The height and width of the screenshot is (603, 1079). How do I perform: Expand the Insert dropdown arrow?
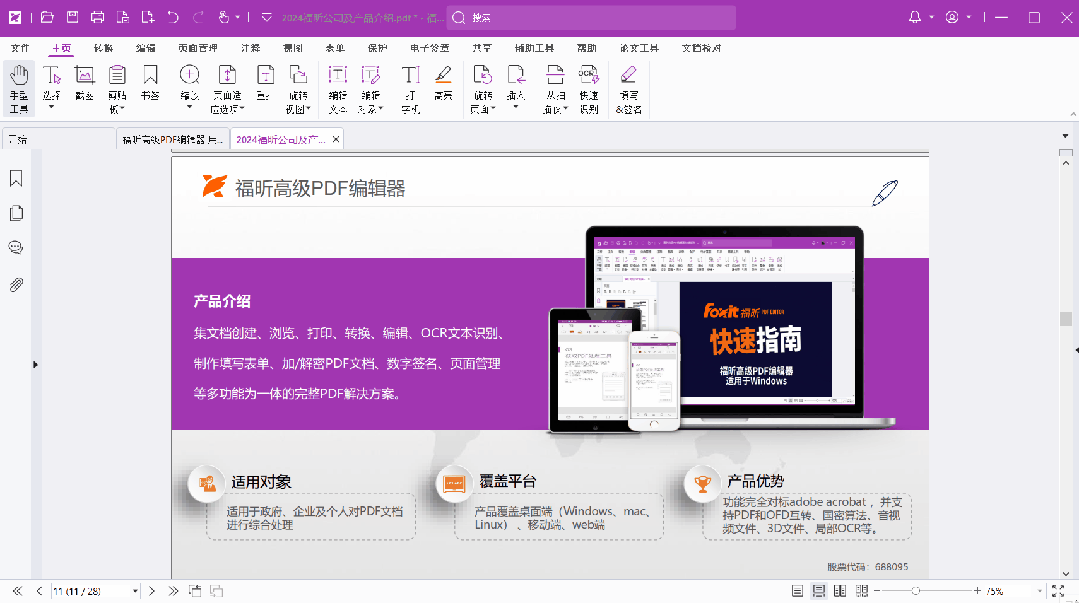point(515,107)
